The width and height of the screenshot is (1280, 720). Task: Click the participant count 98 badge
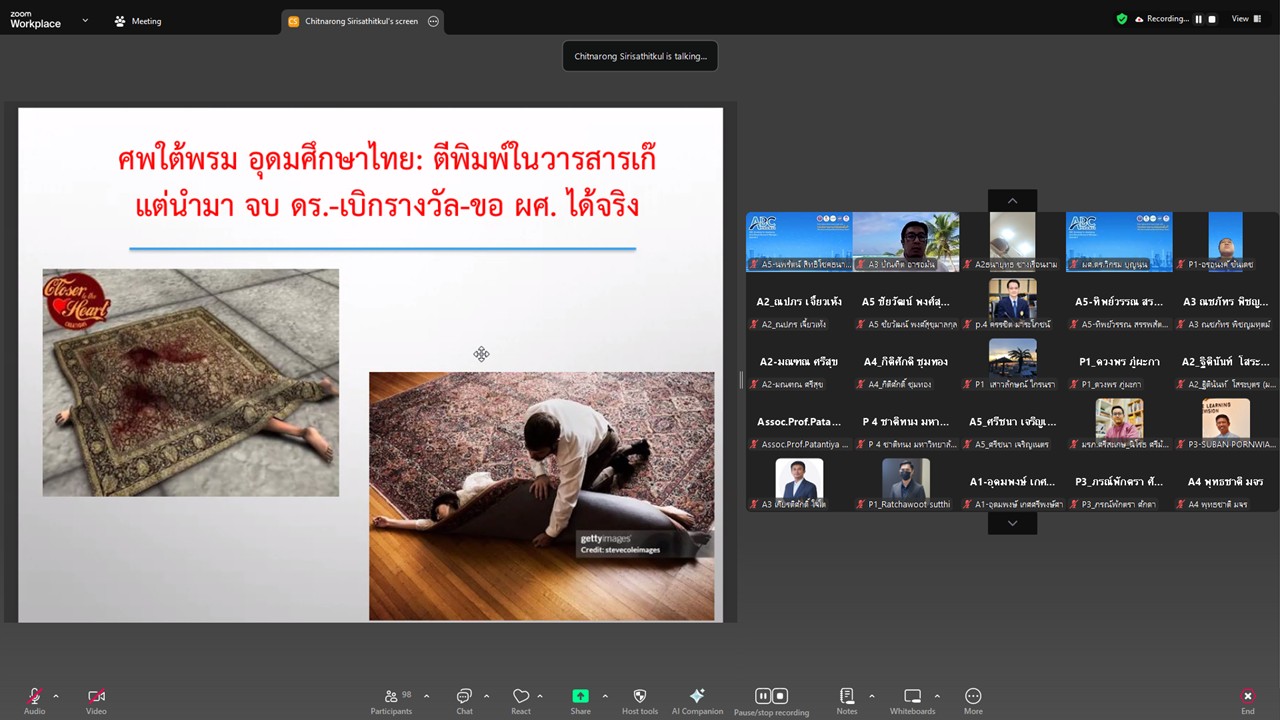click(x=407, y=694)
